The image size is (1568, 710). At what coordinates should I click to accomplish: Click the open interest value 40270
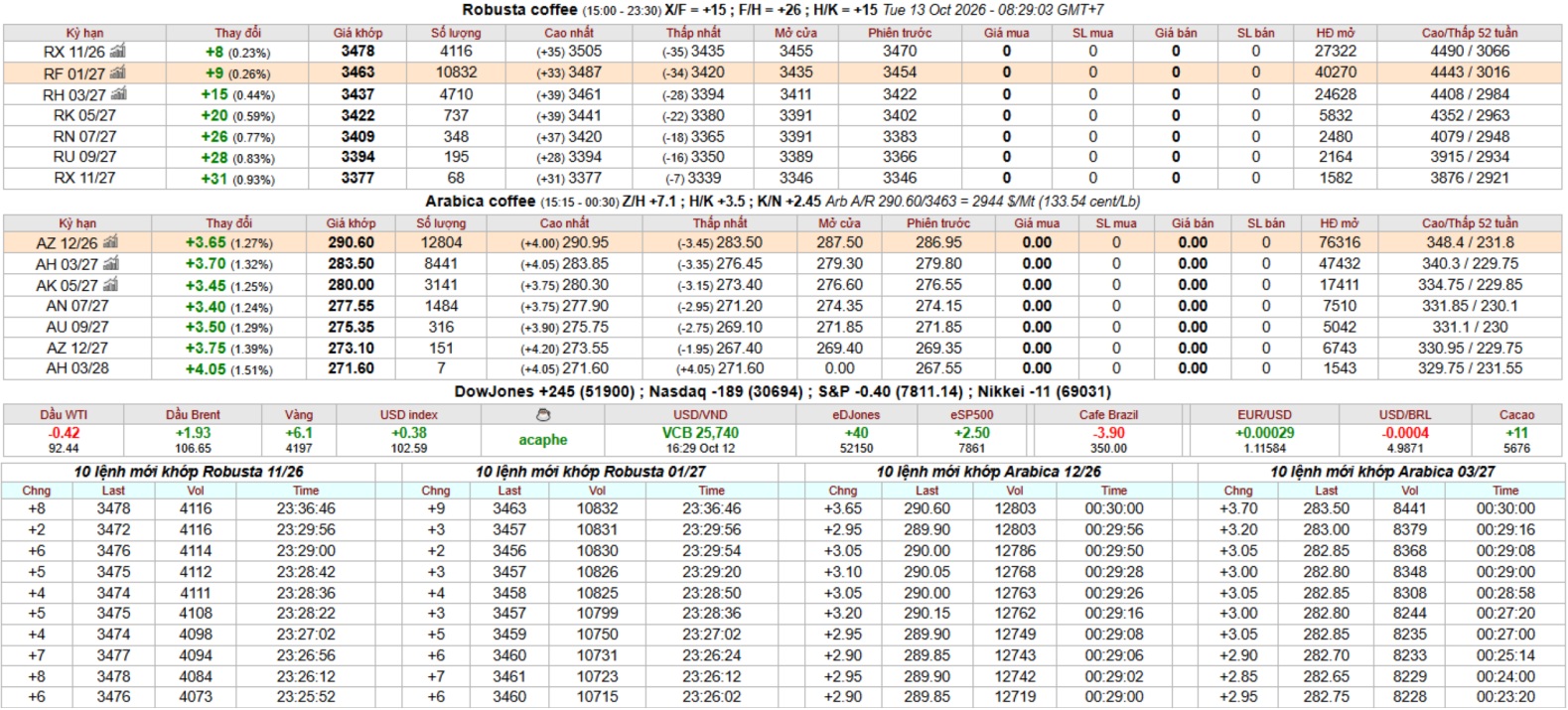click(1336, 72)
